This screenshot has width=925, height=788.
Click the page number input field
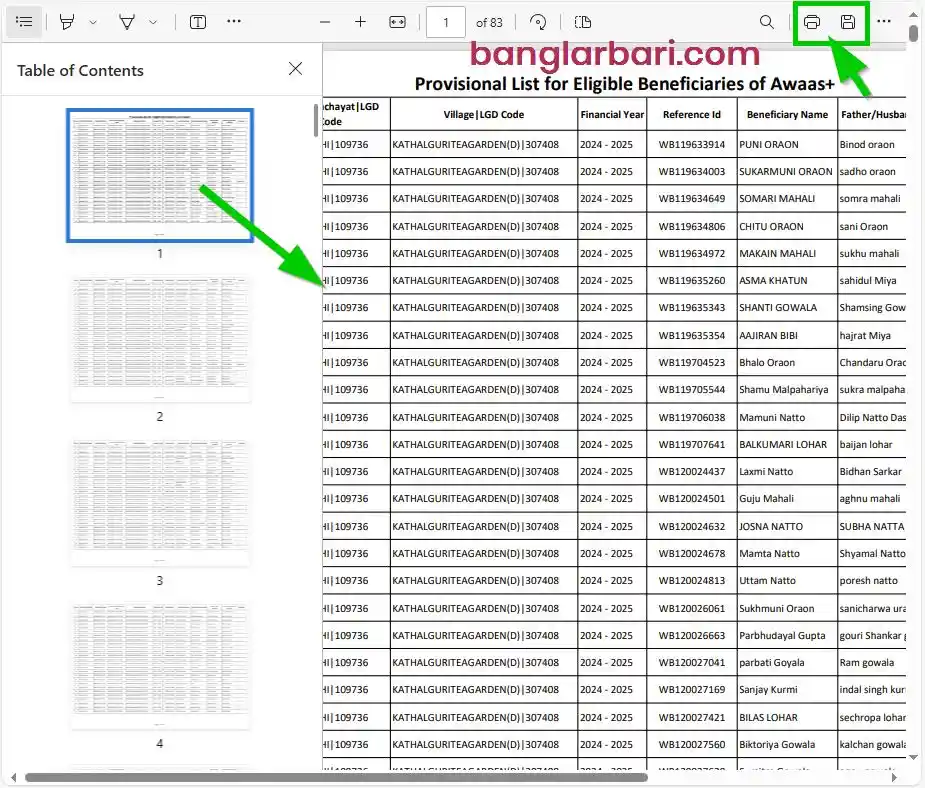[446, 22]
